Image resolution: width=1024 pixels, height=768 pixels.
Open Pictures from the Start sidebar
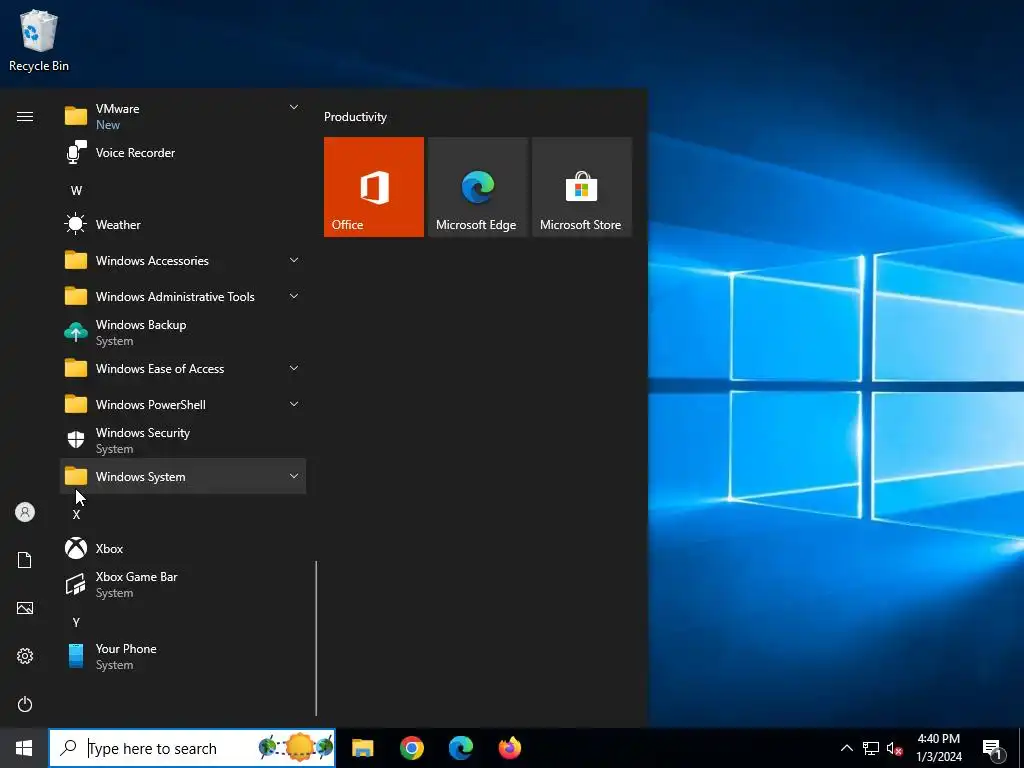[x=25, y=608]
